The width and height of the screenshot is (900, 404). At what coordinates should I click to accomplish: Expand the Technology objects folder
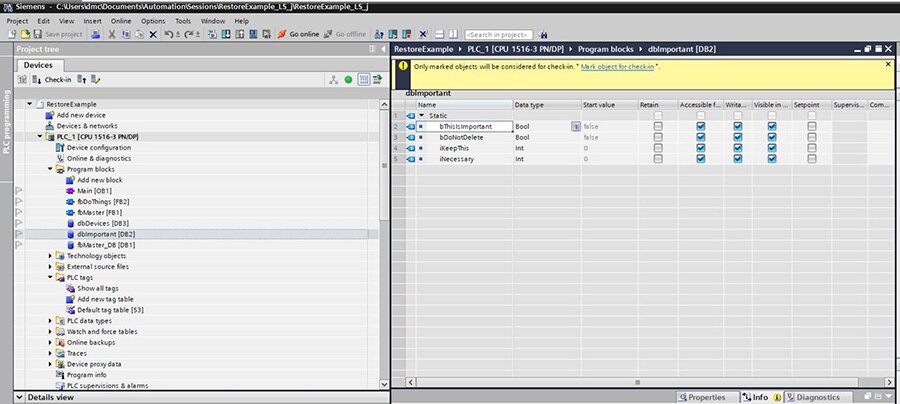[x=50, y=256]
